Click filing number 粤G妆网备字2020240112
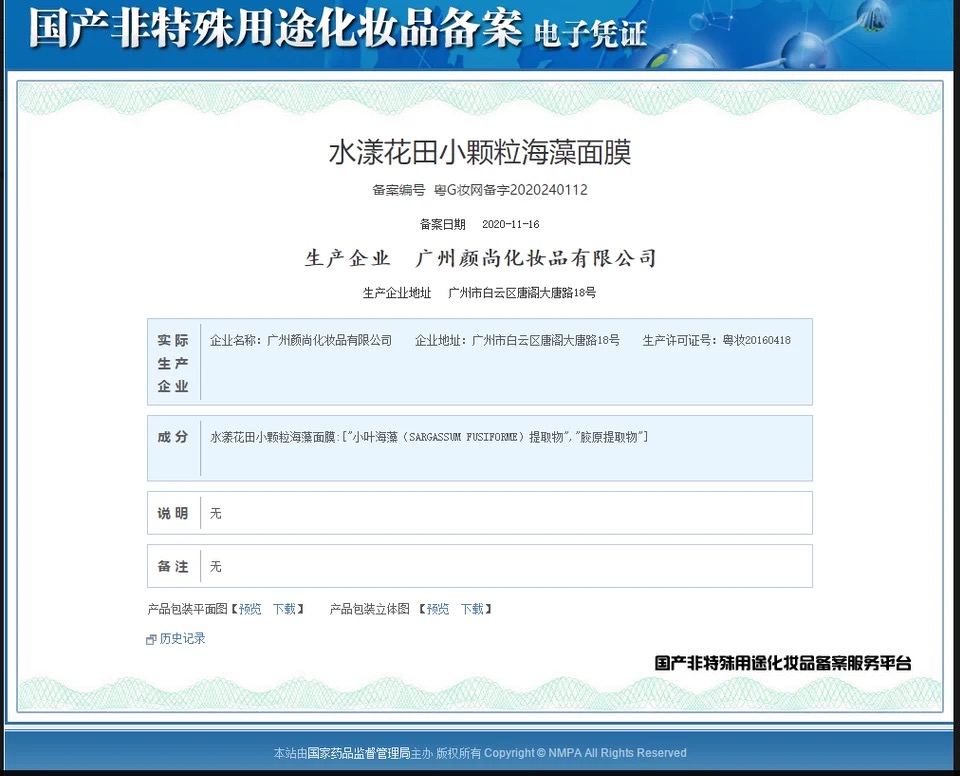 pyautogui.click(x=511, y=190)
